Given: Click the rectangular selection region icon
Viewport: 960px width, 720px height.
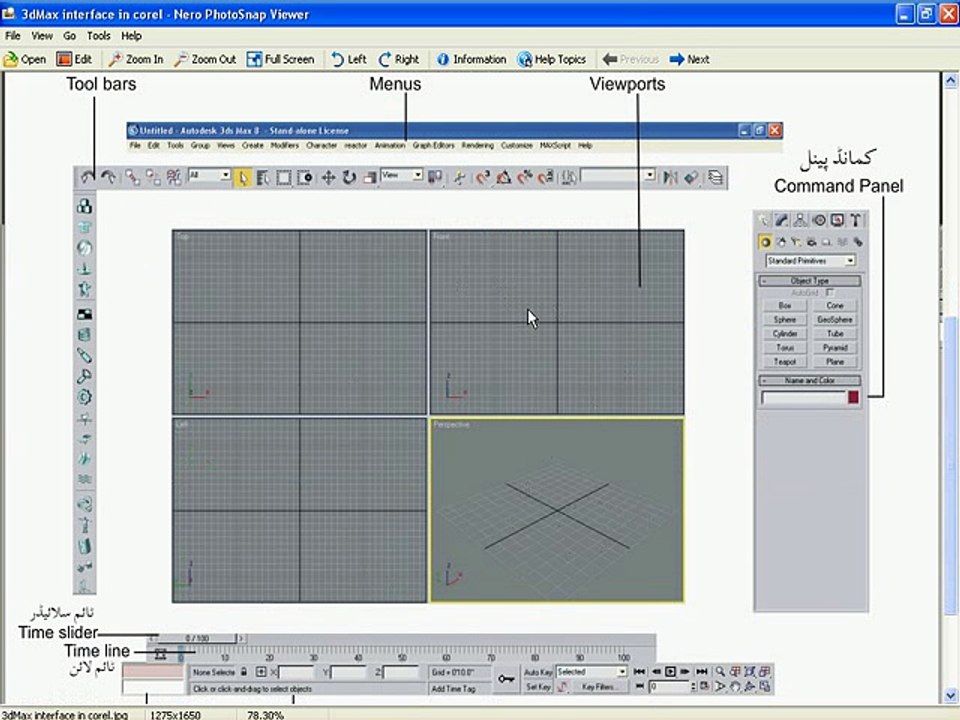Looking at the screenshot, I should pos(283,178).
